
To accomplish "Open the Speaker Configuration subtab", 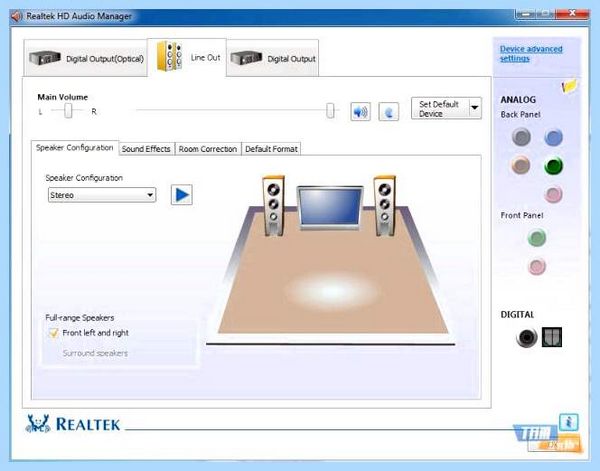I will point(75,148).
